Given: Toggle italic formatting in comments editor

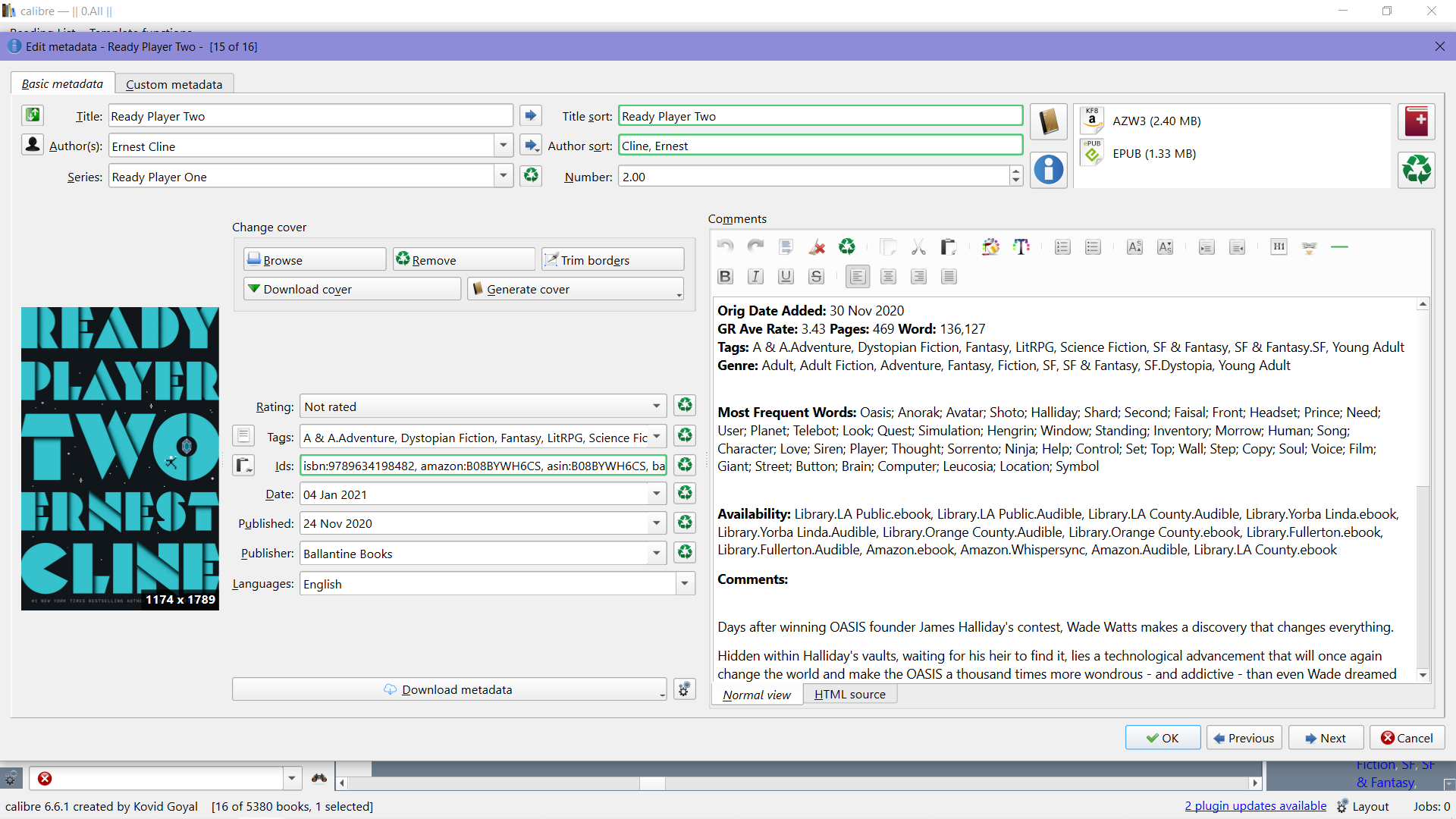Looking at the screenshot, I should coord(755,277).
